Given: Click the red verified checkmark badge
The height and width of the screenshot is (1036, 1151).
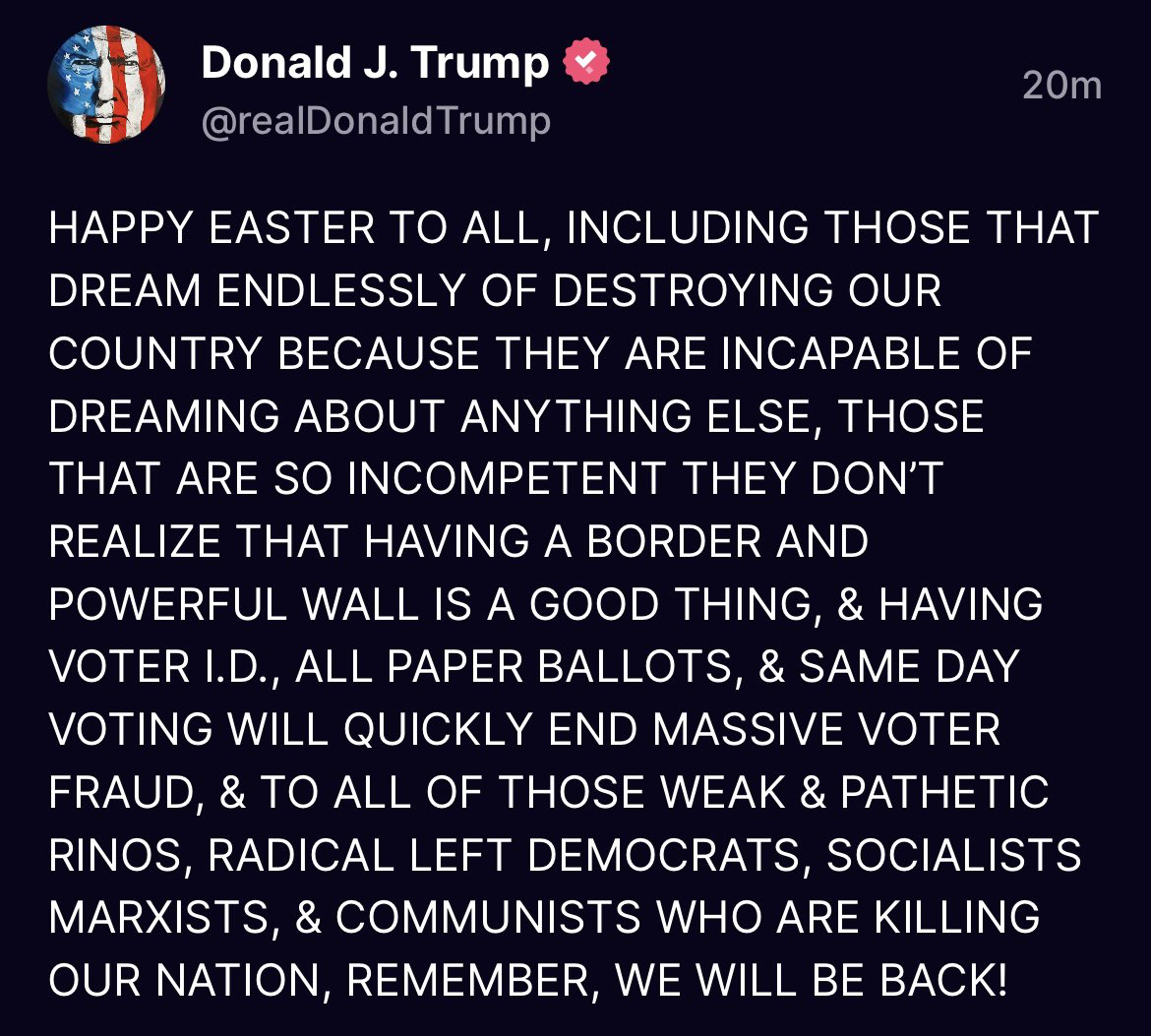Looking at the screenshot, I should pos(585,62).
